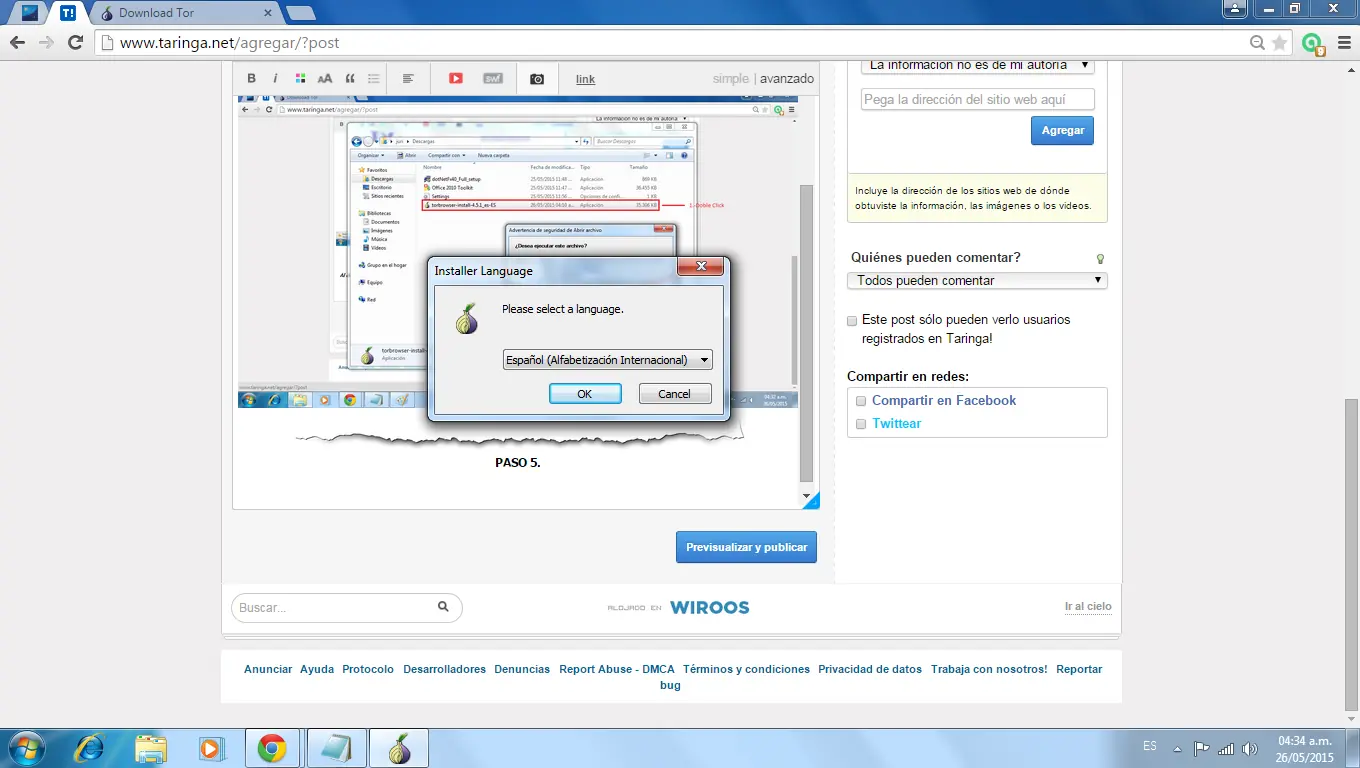Click the editor's blue resize handle corner
Viewport: 1360px width, 768px height.
point(811,500)
